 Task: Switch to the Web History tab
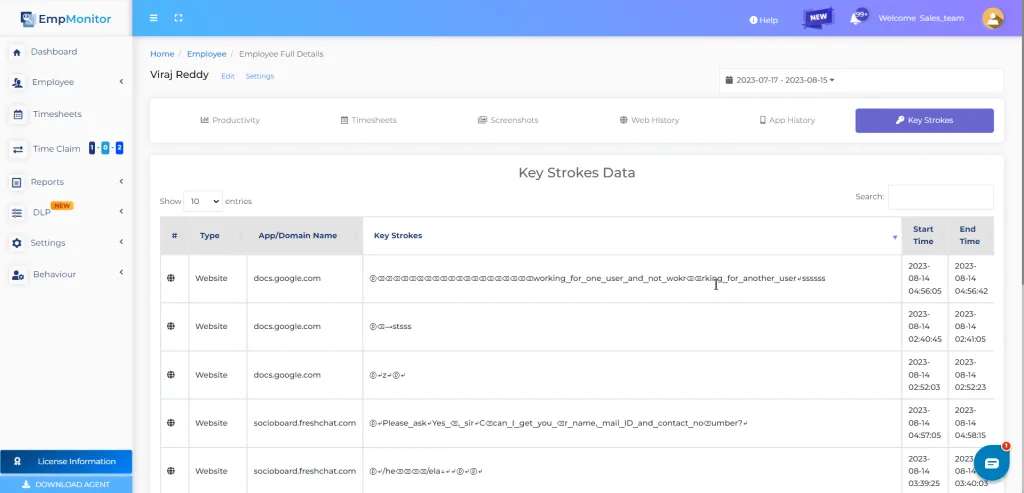click(648, 120)
